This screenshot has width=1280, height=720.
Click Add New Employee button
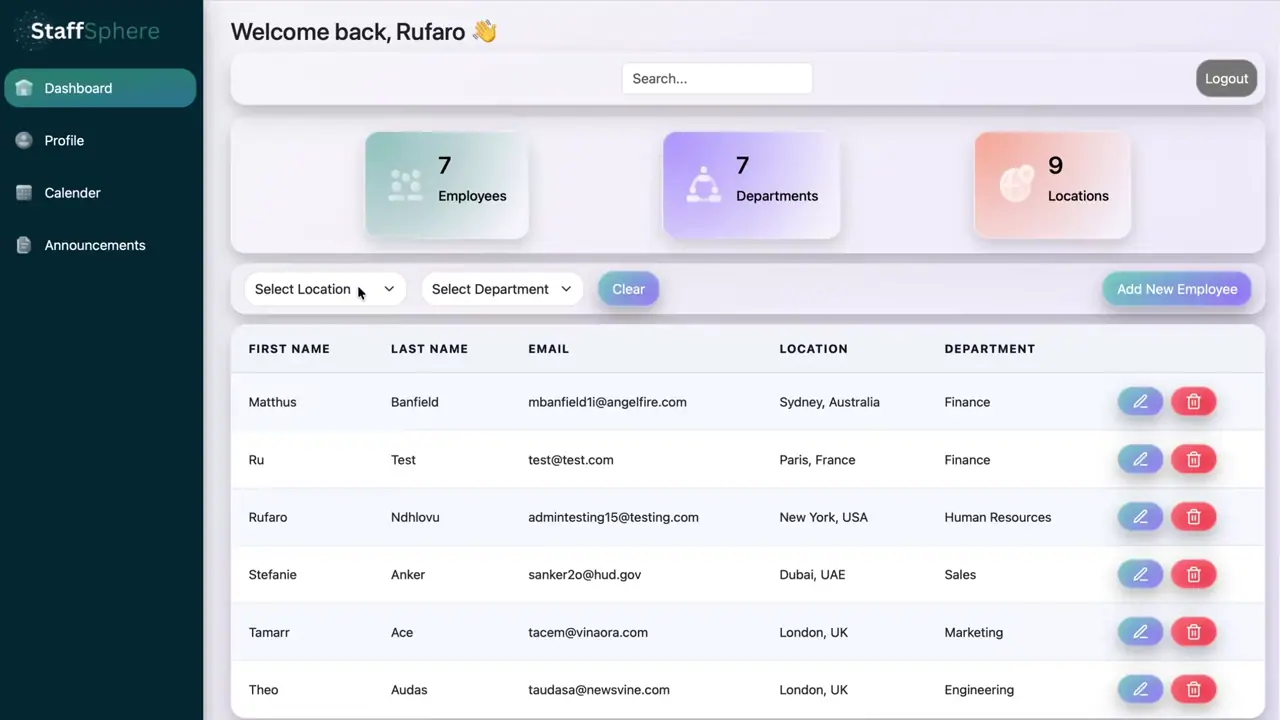click(1177, 289)
